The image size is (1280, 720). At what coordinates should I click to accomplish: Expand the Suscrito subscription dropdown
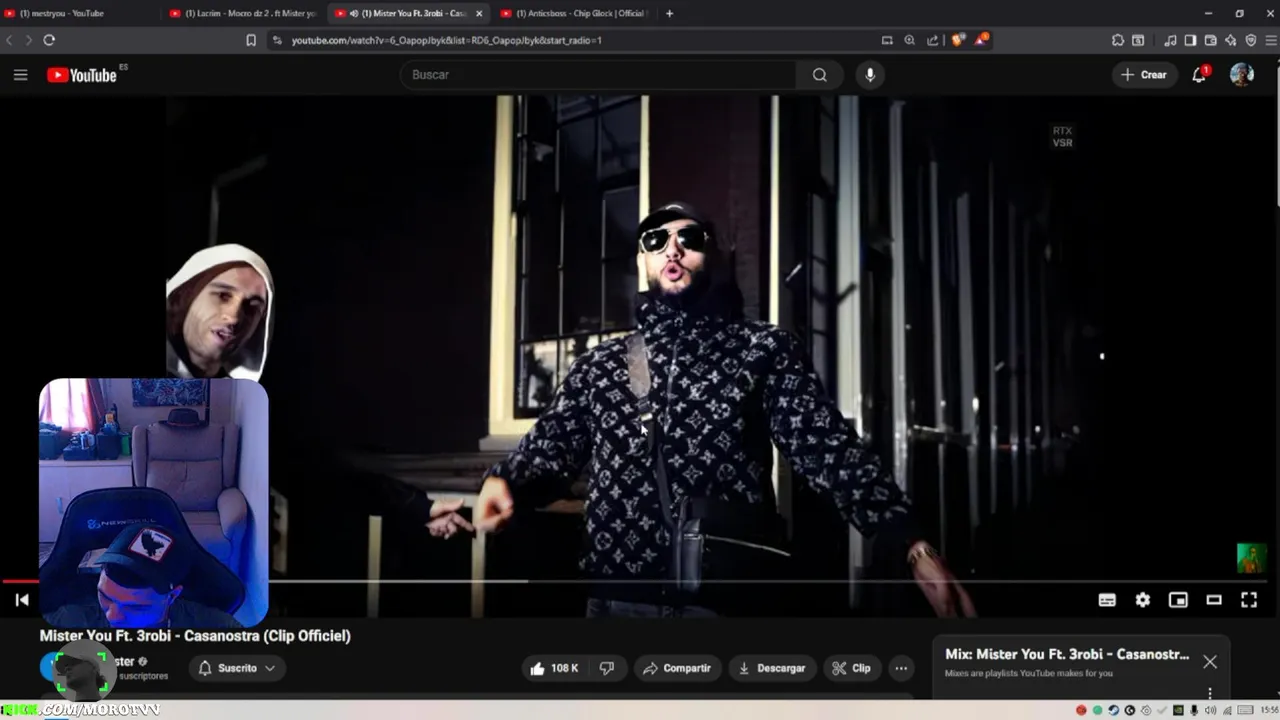point(237,668)
